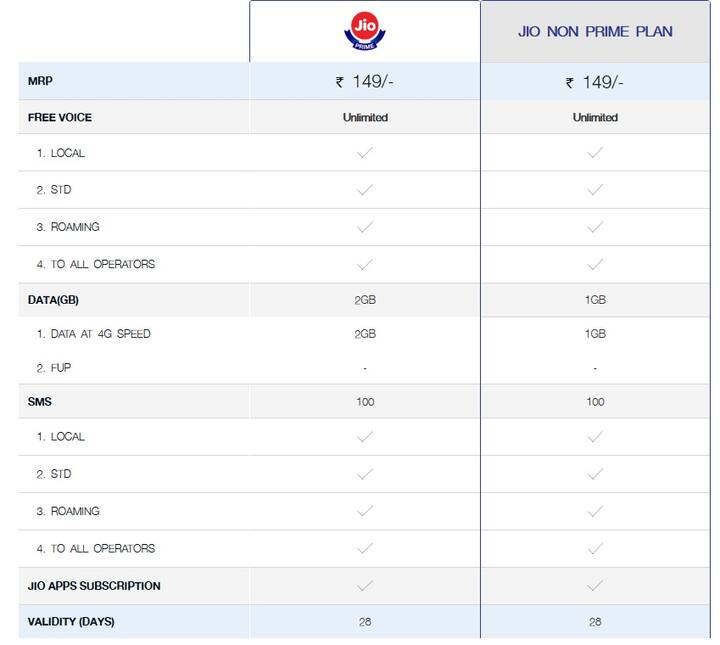This screenshot has width=720, height=645.
Task: Click Prime checkmark for SMS STD
Action: (365, 473)
